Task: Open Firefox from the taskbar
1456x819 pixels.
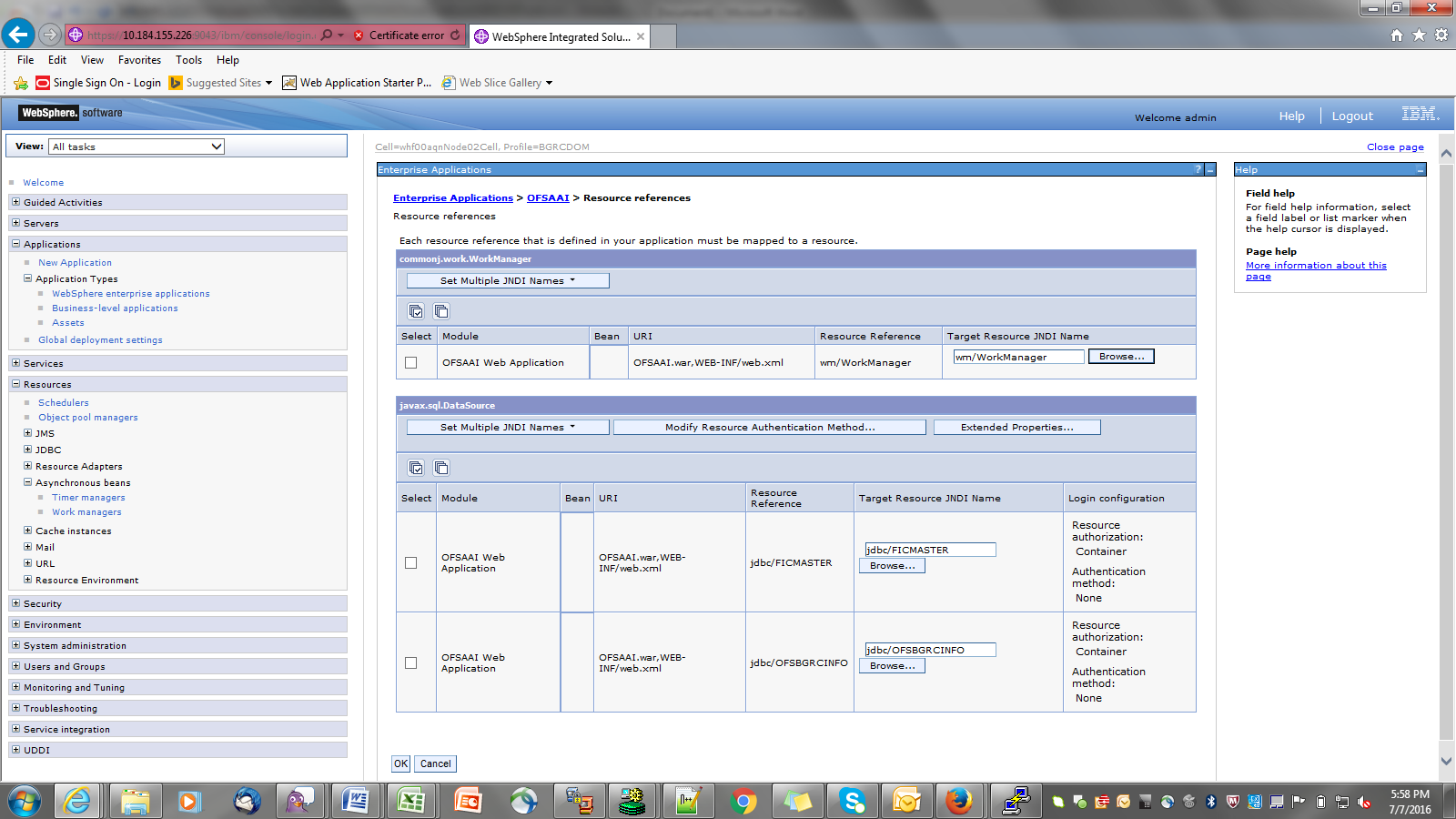Action: 958,801
